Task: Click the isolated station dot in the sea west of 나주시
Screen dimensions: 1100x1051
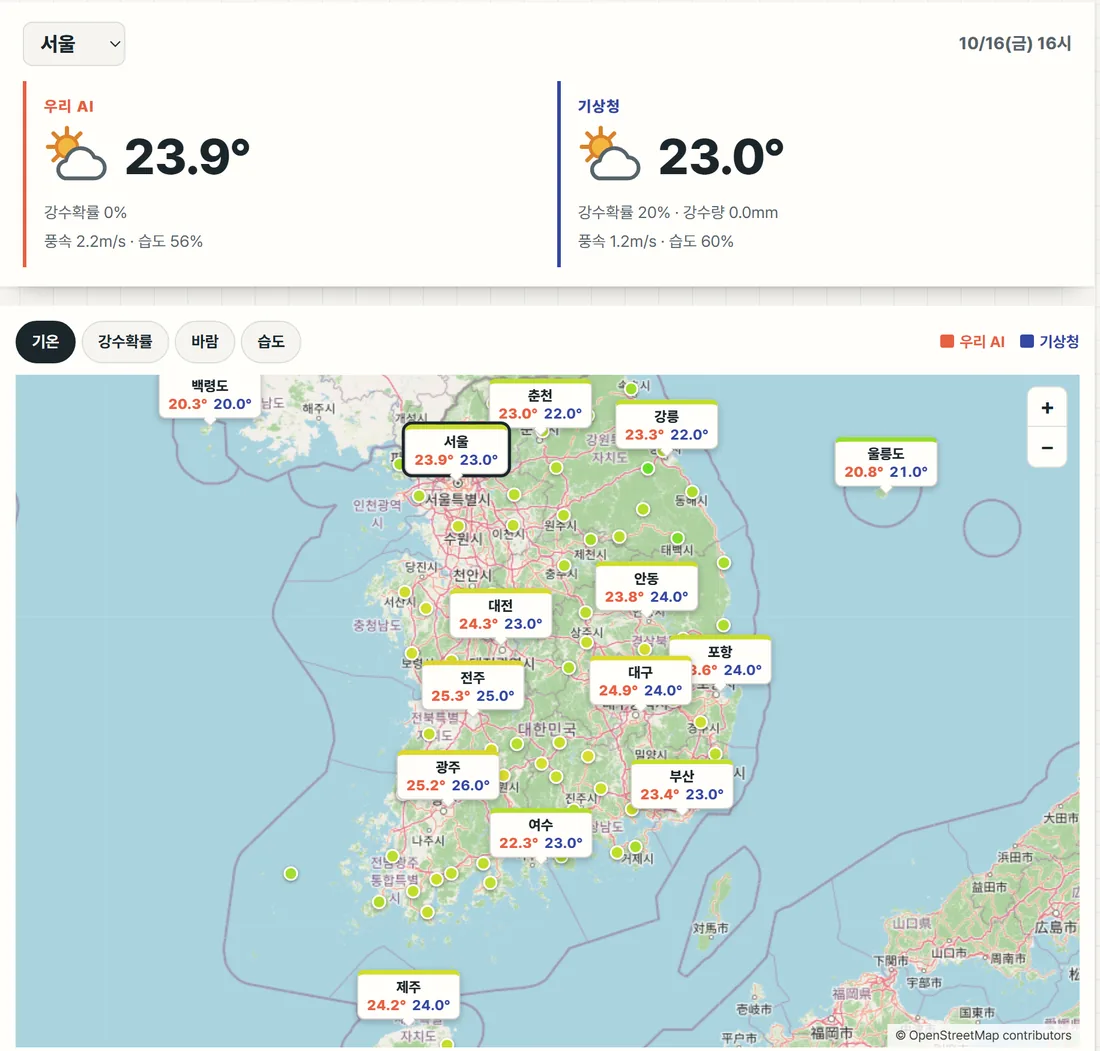Action: [x=290, y=873]
